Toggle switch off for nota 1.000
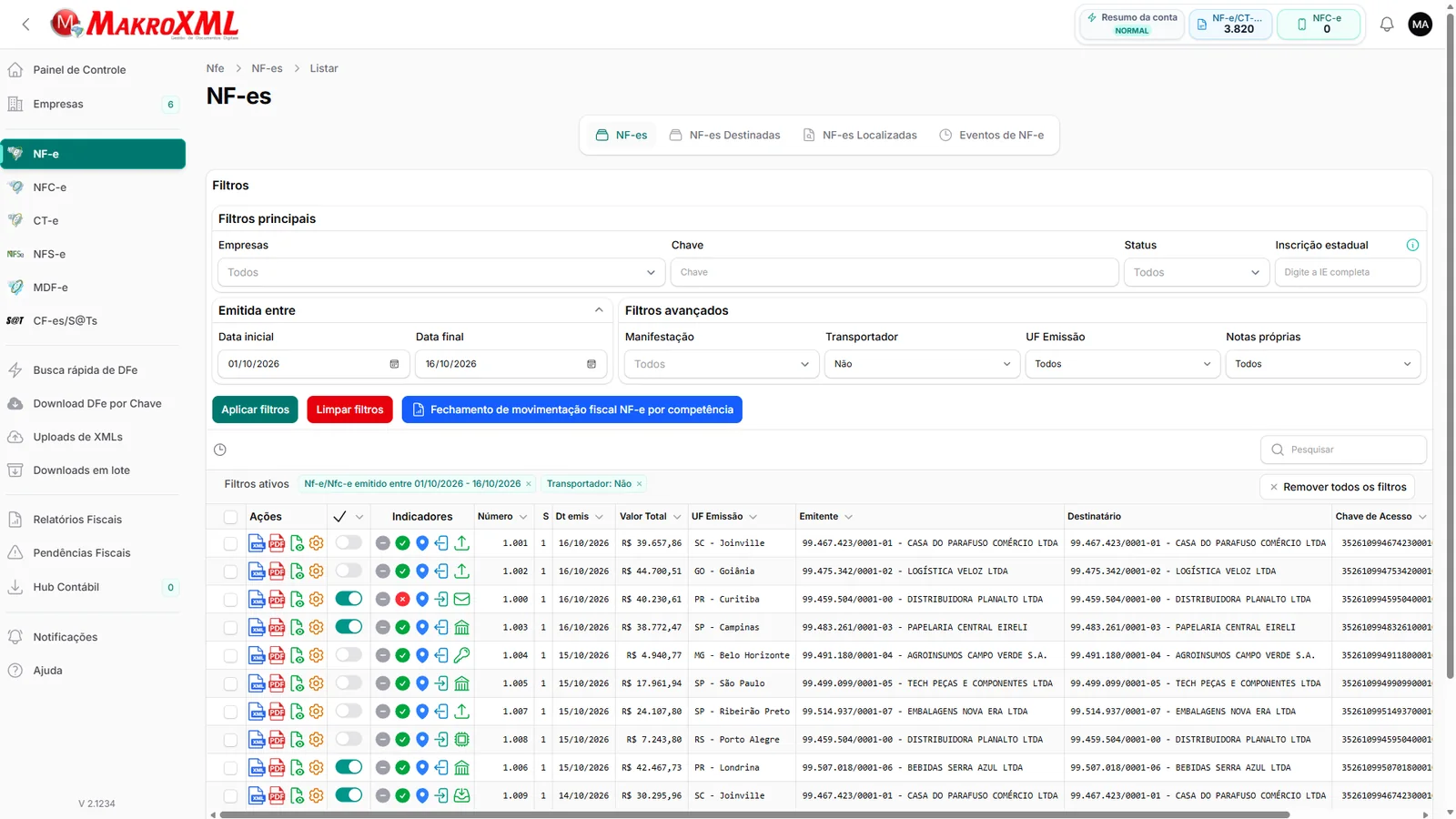The height and width of the screenshot is (819, 1456). [349, 599]
